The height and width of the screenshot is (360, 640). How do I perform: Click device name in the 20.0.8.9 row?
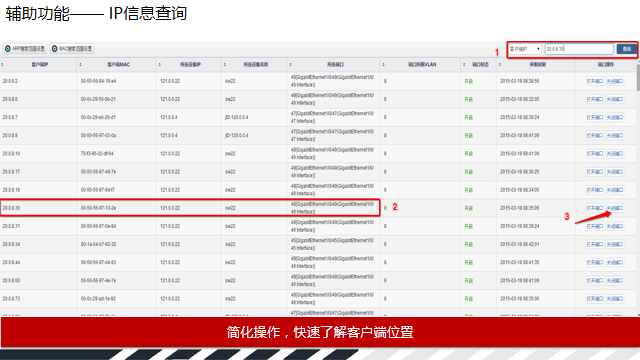coord(237,136)
